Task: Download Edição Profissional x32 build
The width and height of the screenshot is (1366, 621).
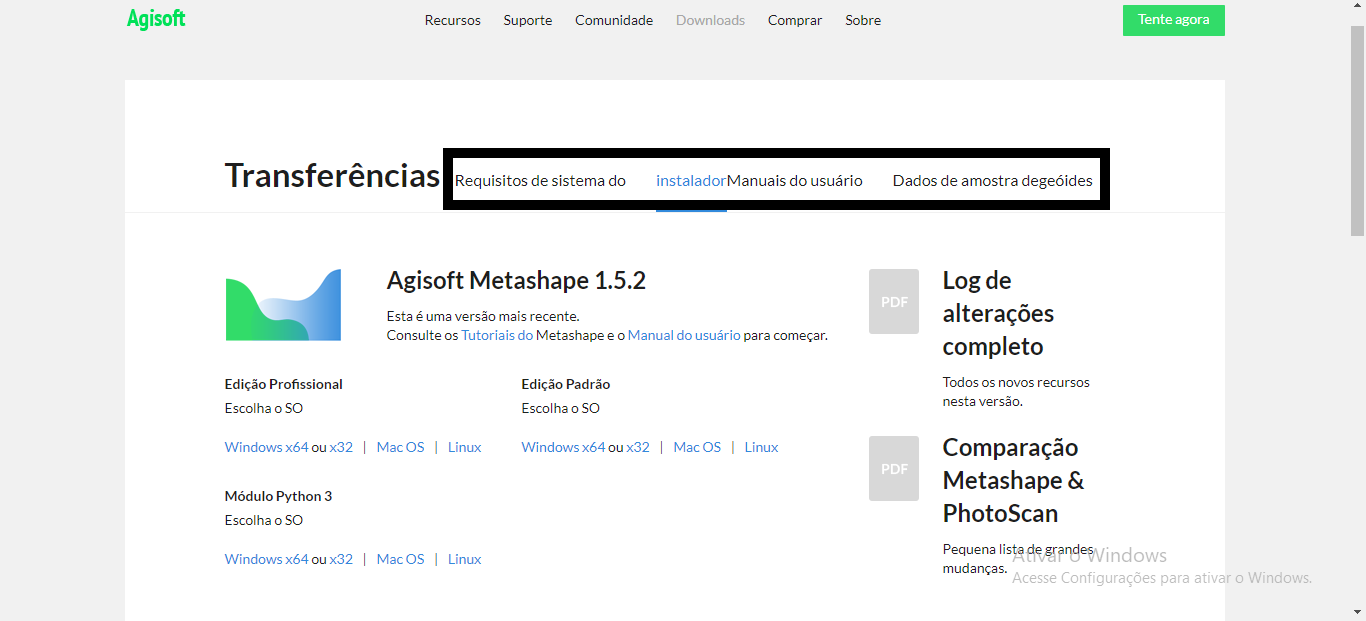Action: [x=341, y=448]
